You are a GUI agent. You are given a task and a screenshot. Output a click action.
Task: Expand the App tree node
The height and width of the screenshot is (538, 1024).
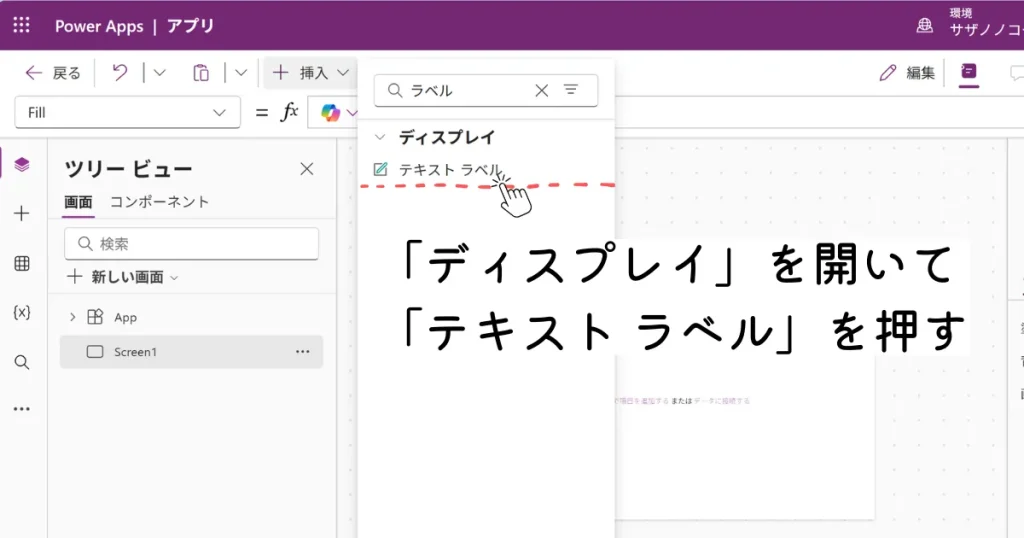pos(72,317)
